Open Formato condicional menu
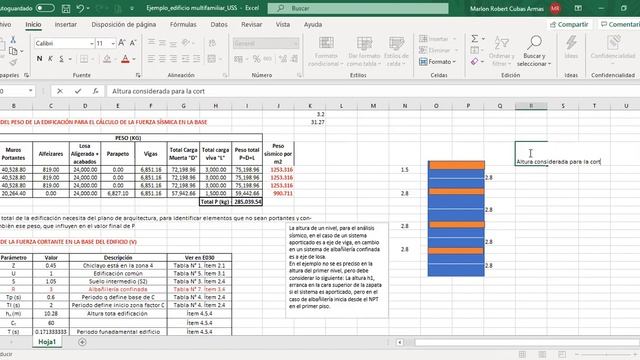The image size is (640, 360). coord(326,51)
